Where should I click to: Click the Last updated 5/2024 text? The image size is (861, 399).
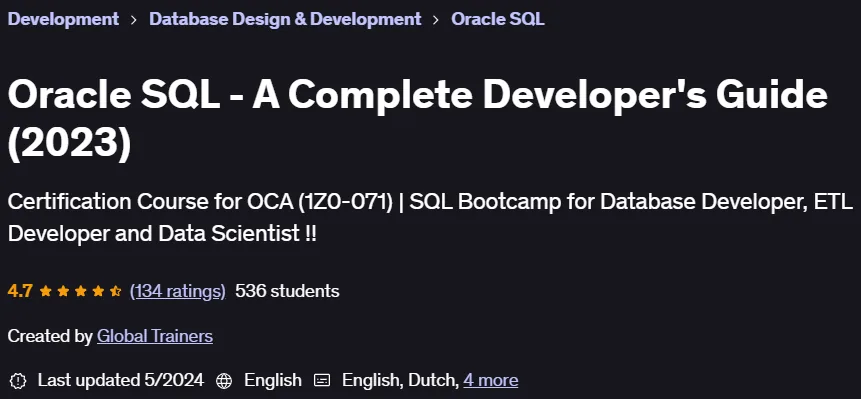point(121,380)
